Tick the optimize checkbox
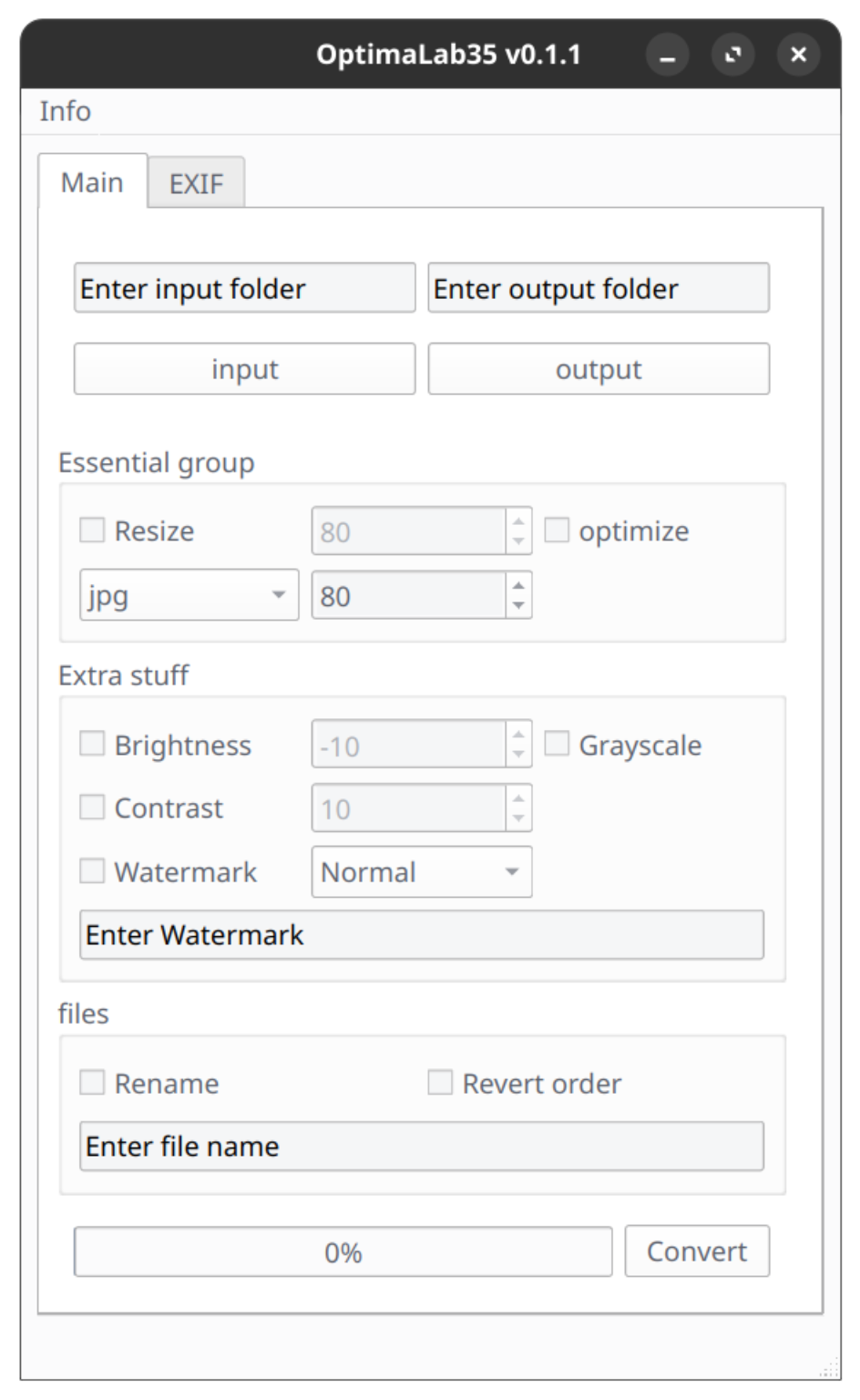Screen dimensions: 860x1400 pyautogui.click(x=557, y=530)
